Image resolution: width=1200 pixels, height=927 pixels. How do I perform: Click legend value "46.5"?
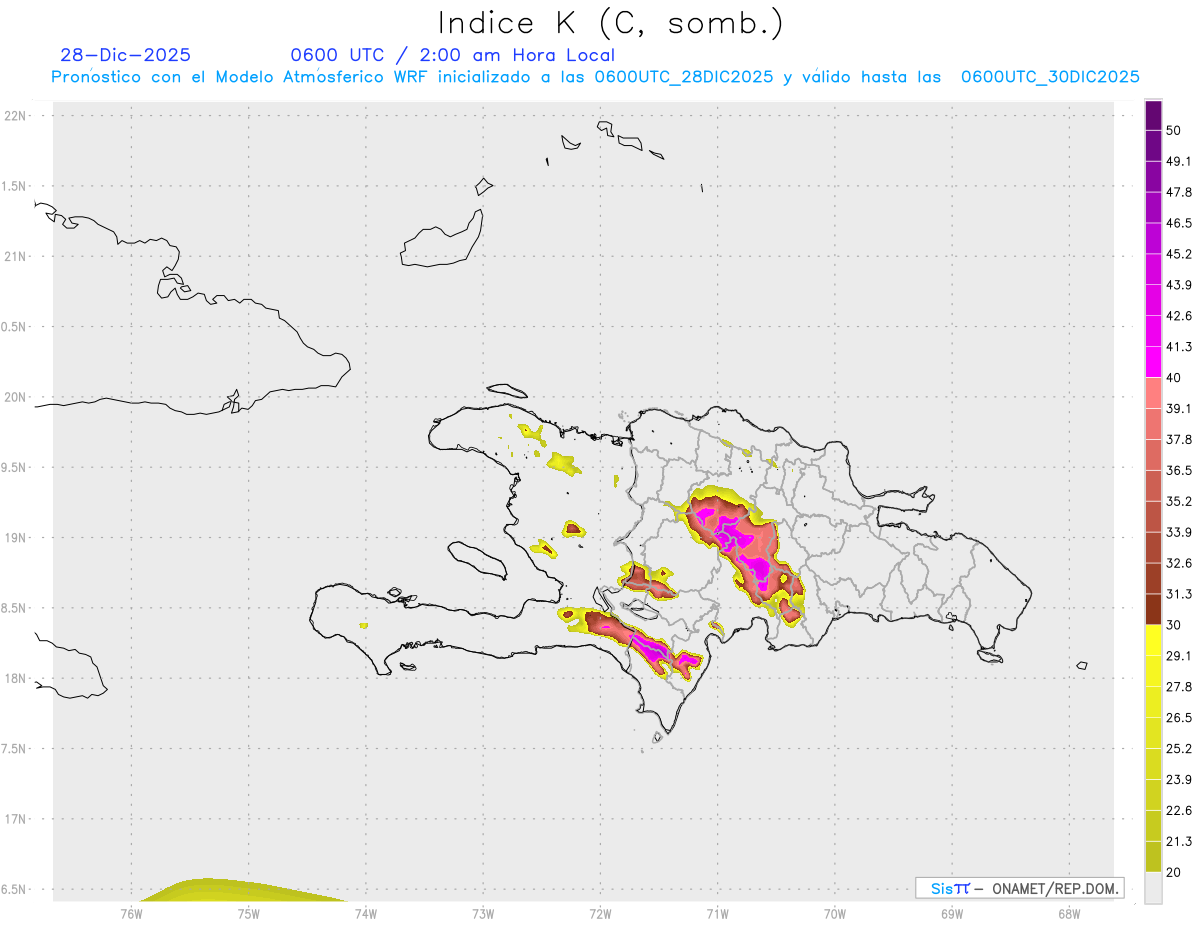[1179, 223]
